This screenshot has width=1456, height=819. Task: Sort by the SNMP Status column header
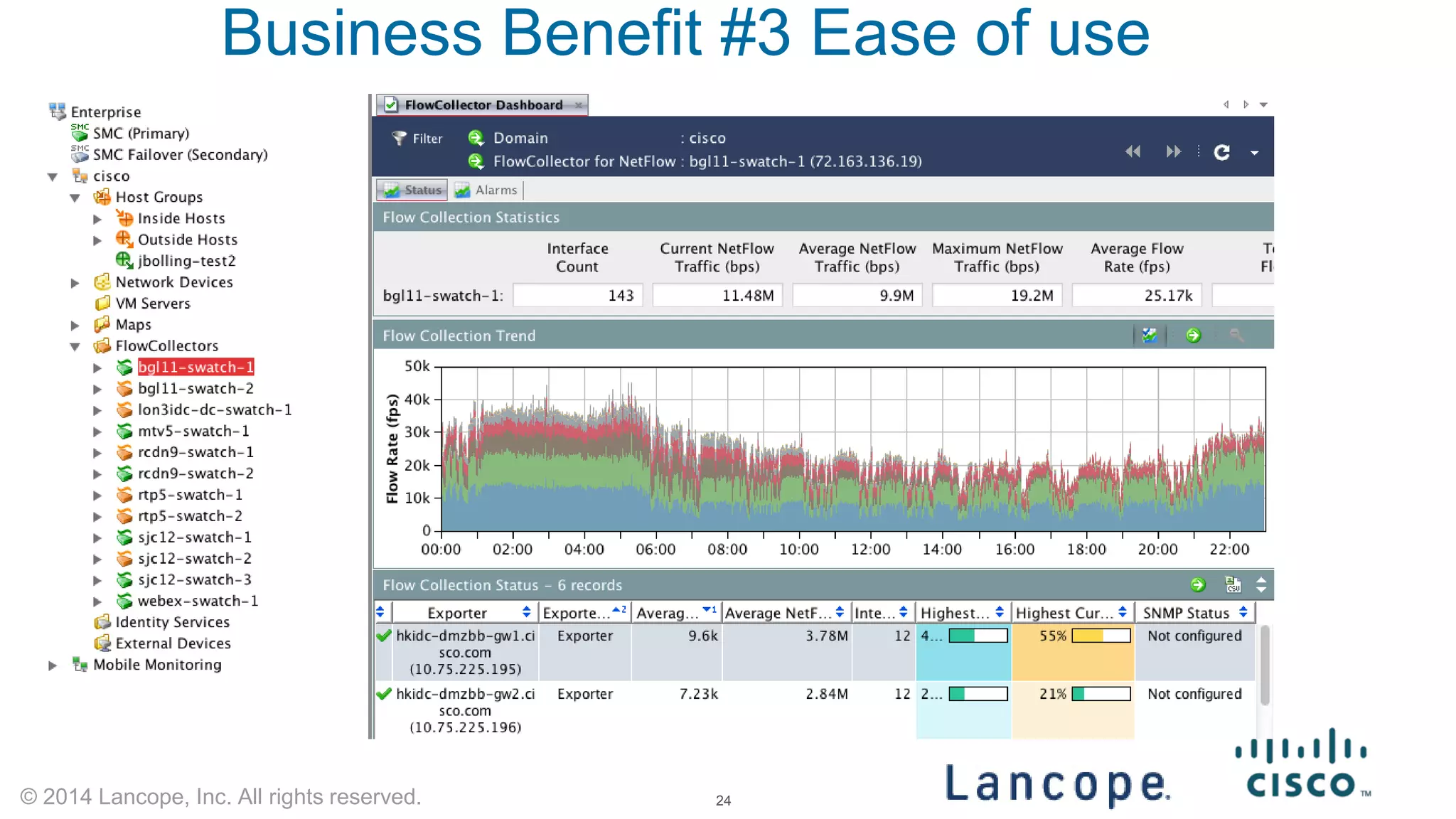[x=1195, y=613]
